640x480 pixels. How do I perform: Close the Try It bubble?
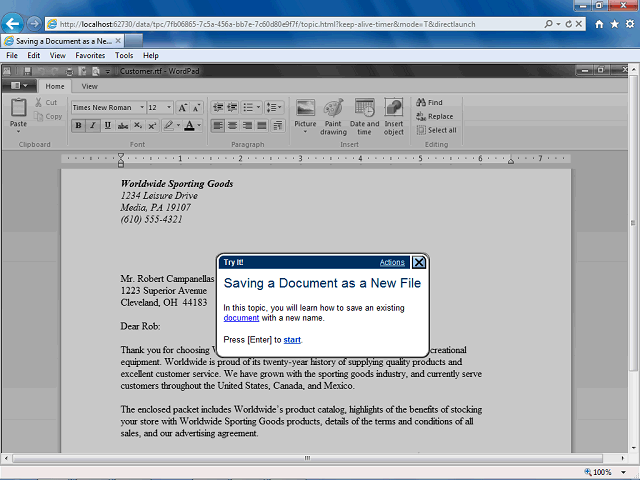click(x=419, y=262)
